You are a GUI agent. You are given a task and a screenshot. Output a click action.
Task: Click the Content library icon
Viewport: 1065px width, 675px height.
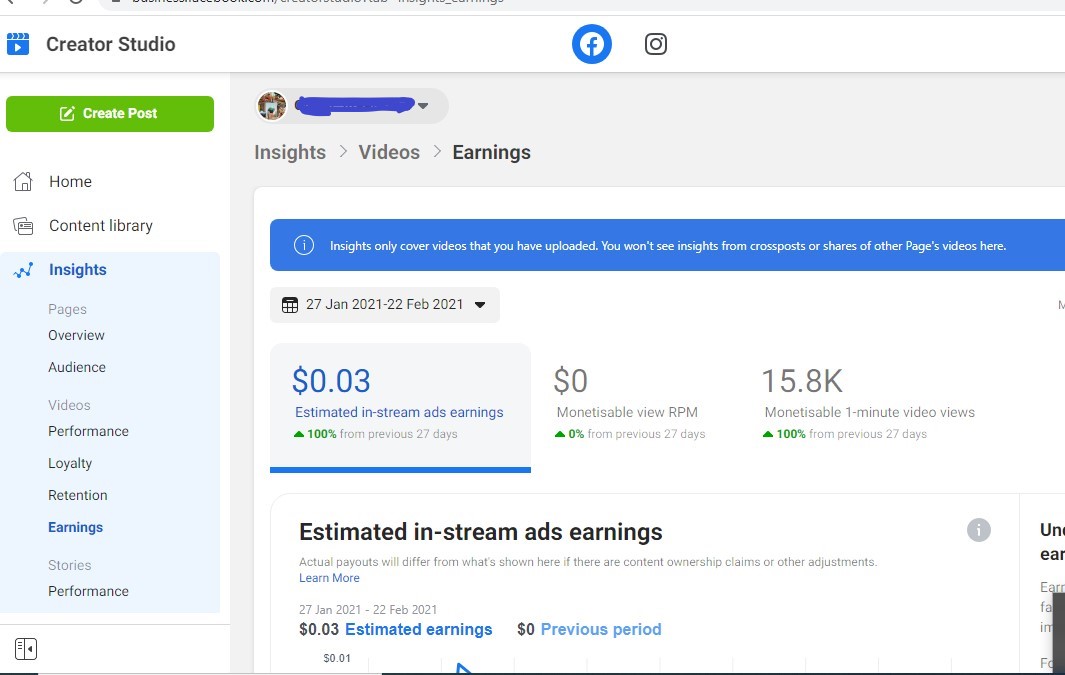[23, 226]
